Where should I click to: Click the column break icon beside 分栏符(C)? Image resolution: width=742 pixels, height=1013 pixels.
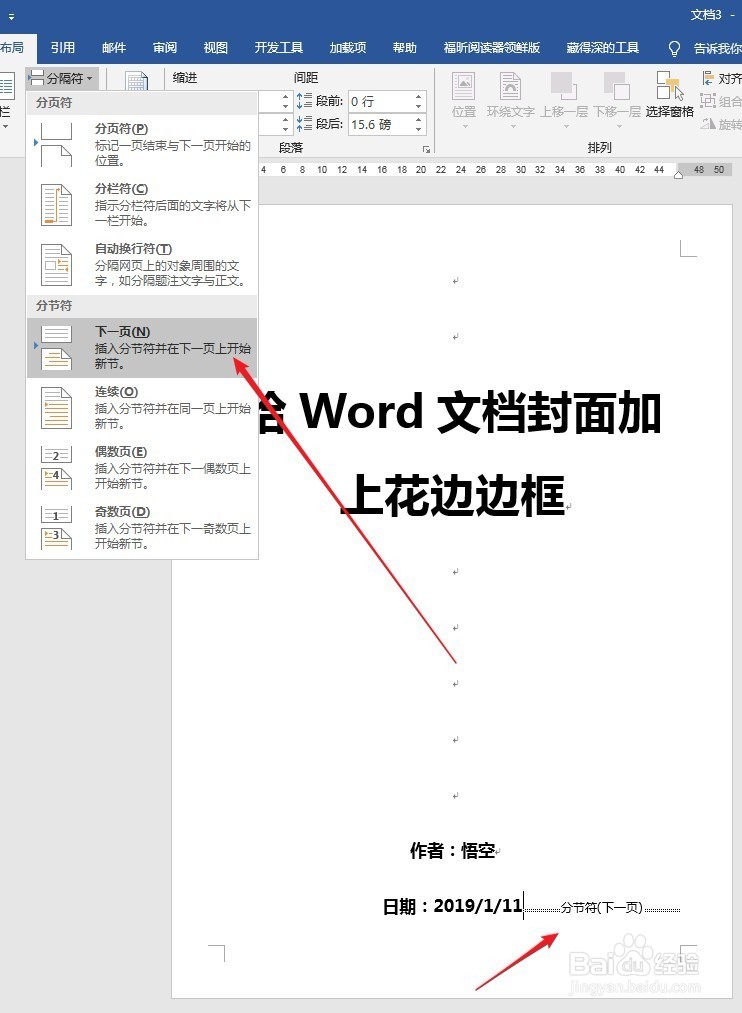[56, 204]
